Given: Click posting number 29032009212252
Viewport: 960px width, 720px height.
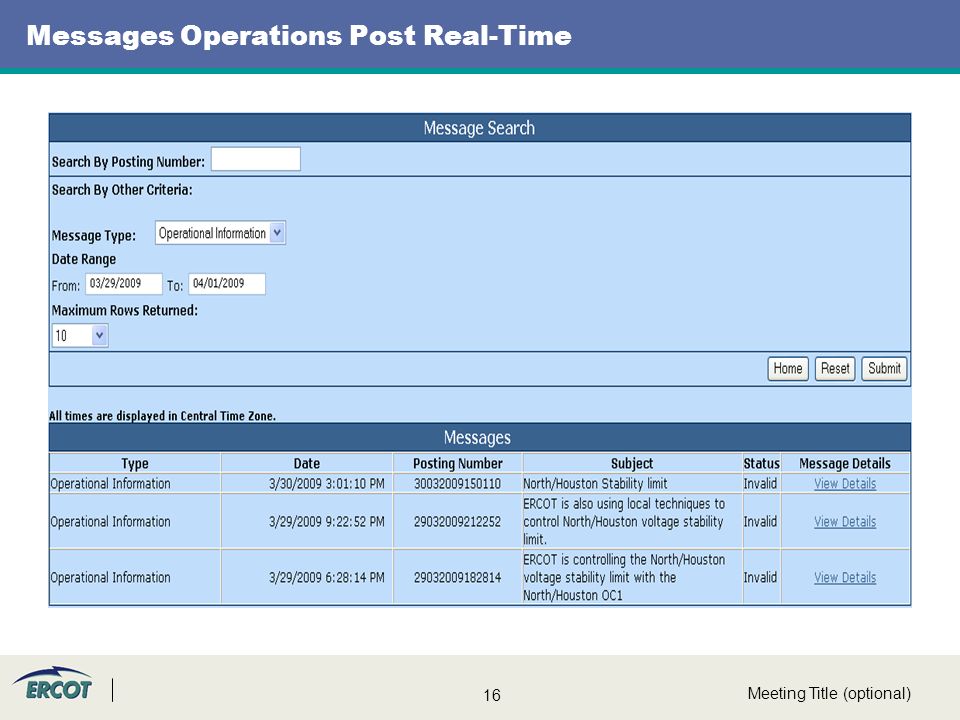Looking at the screenshot, I should point(457,522).
